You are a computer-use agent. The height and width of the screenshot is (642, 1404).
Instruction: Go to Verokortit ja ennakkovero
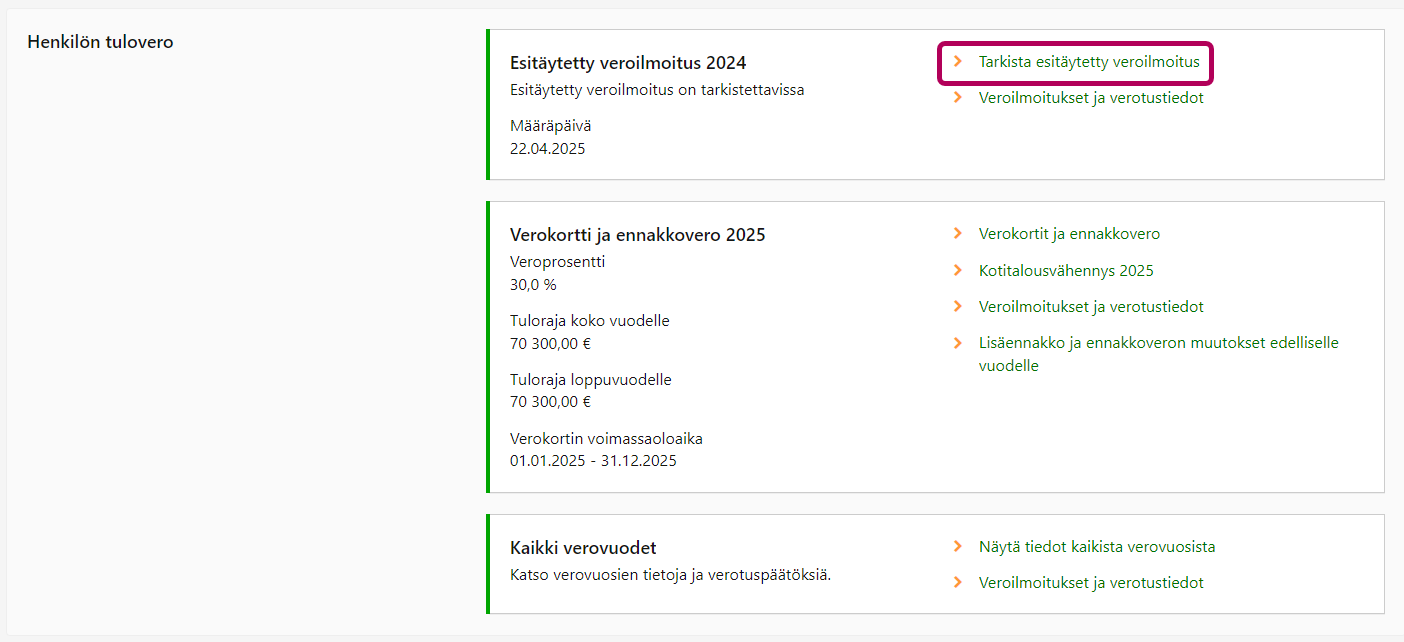point(1069,234)
